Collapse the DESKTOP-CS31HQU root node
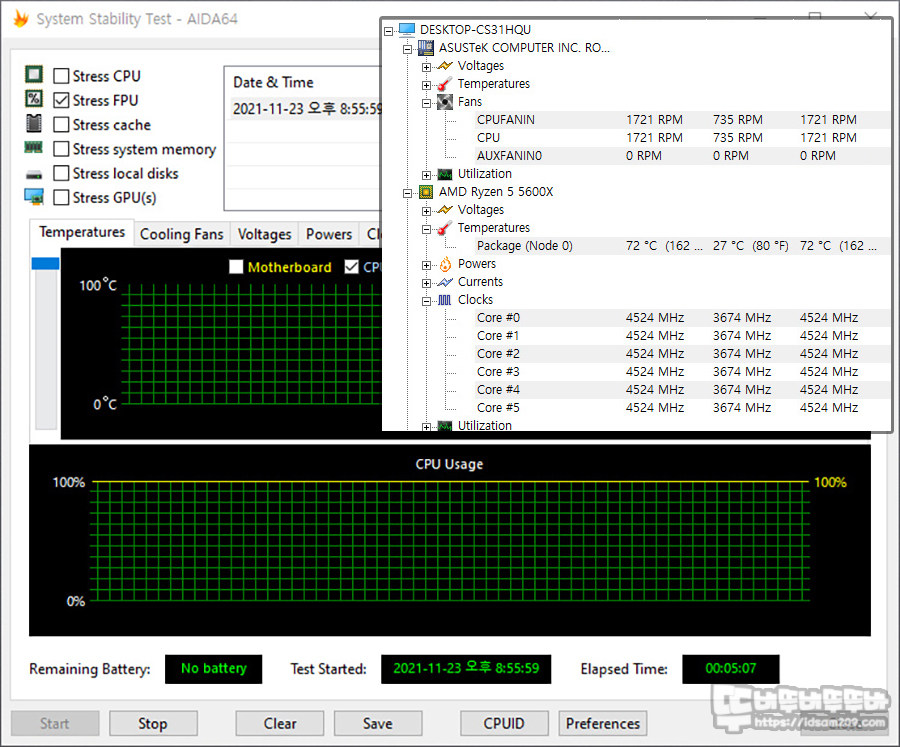The width and height of the screenshot is (900, 747). pos(389,31)
